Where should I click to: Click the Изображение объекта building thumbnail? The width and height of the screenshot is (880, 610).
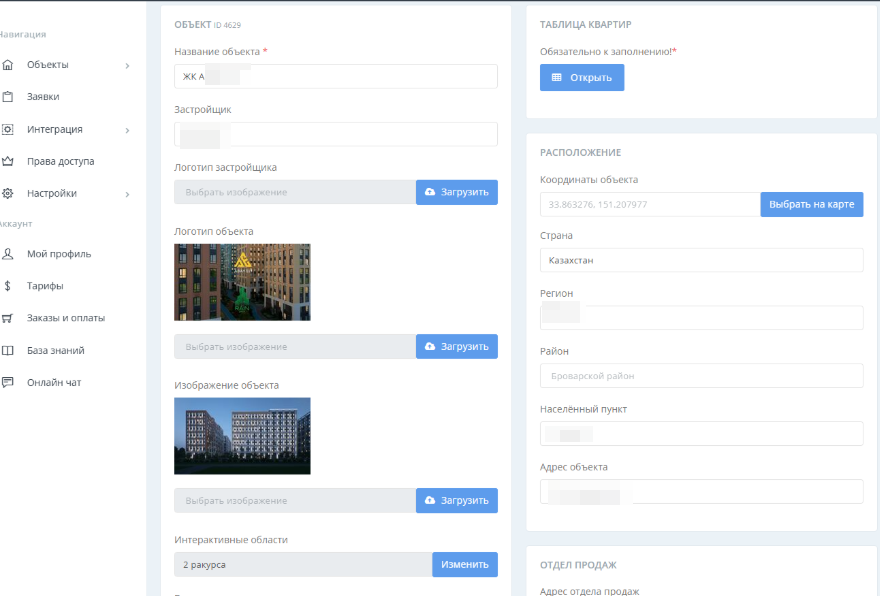(x=242, y=436)
